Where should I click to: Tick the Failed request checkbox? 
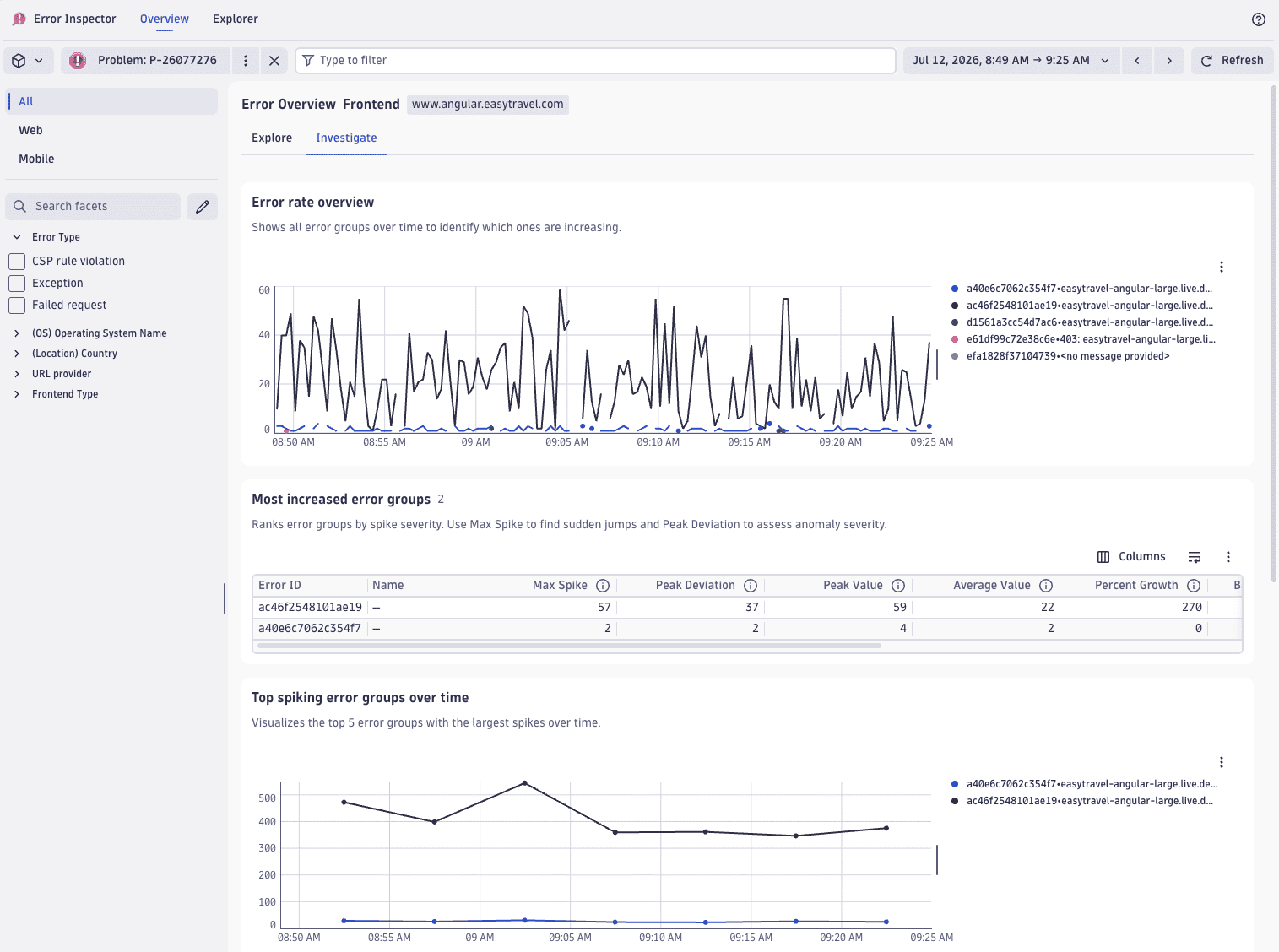17,306
